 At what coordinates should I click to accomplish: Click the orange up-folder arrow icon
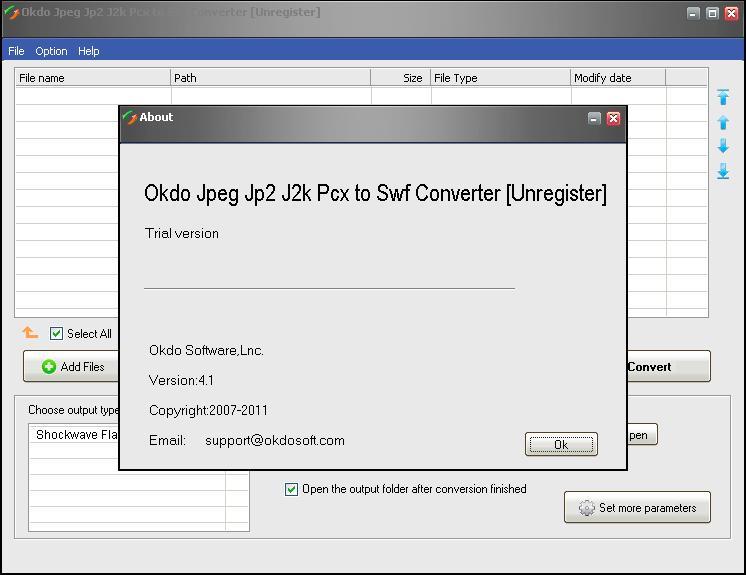tap(30, 332)
